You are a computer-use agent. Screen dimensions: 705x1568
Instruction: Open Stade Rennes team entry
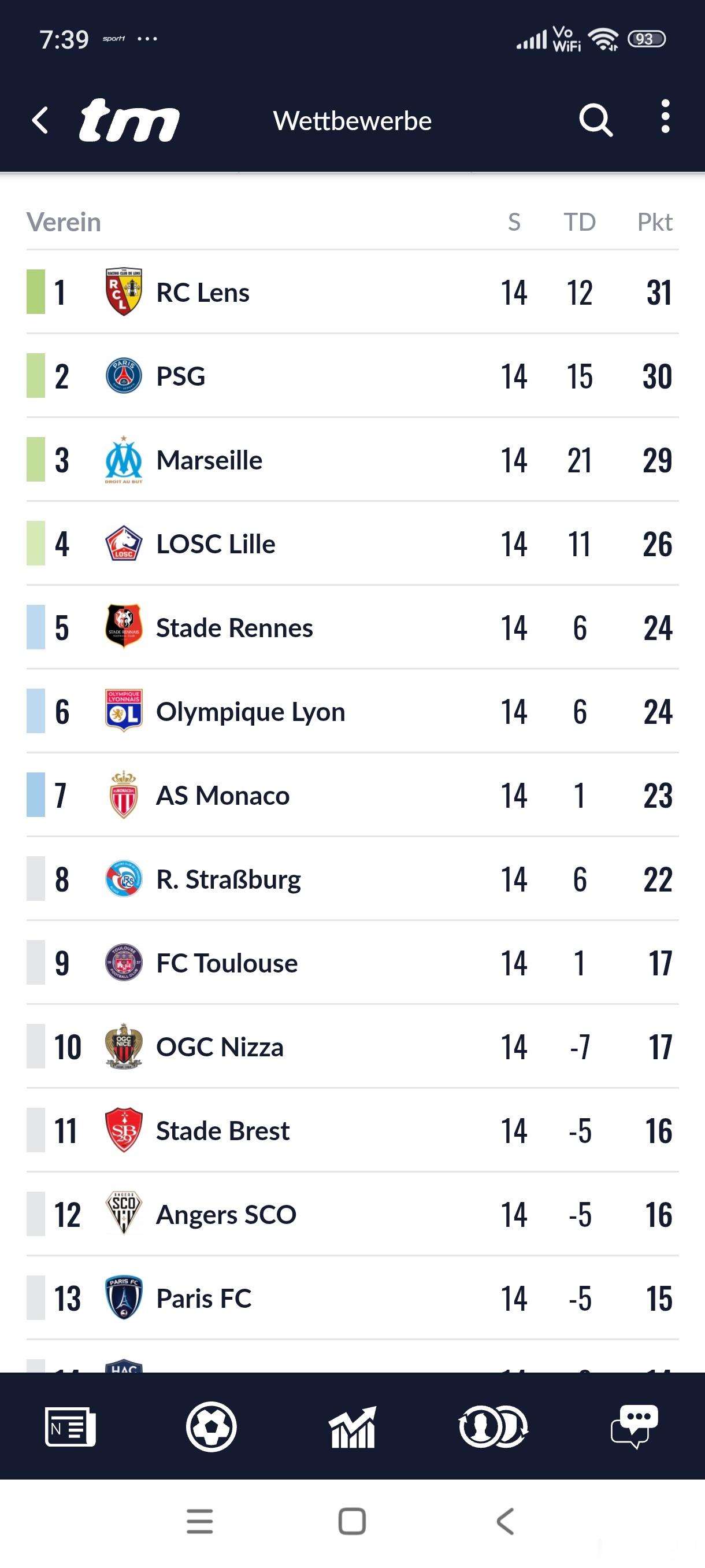234,627
